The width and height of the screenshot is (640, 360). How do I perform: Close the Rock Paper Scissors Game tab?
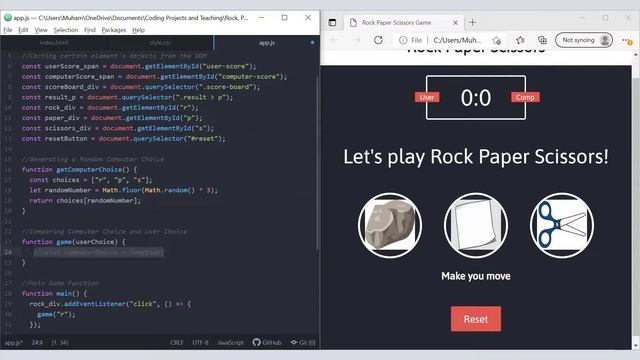pos(456,23)
